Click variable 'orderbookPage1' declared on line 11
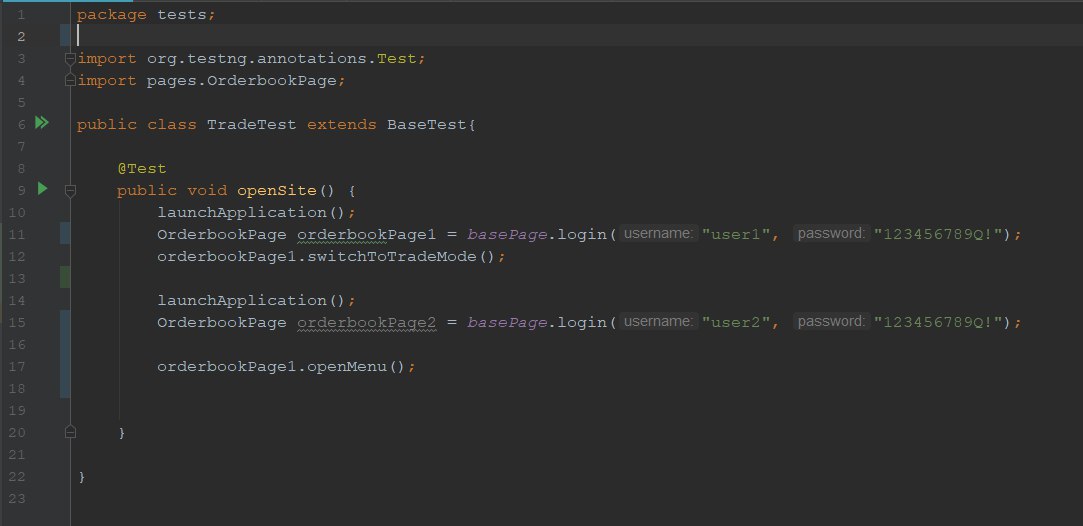1083x526 pixels. (x=367, y=235)
